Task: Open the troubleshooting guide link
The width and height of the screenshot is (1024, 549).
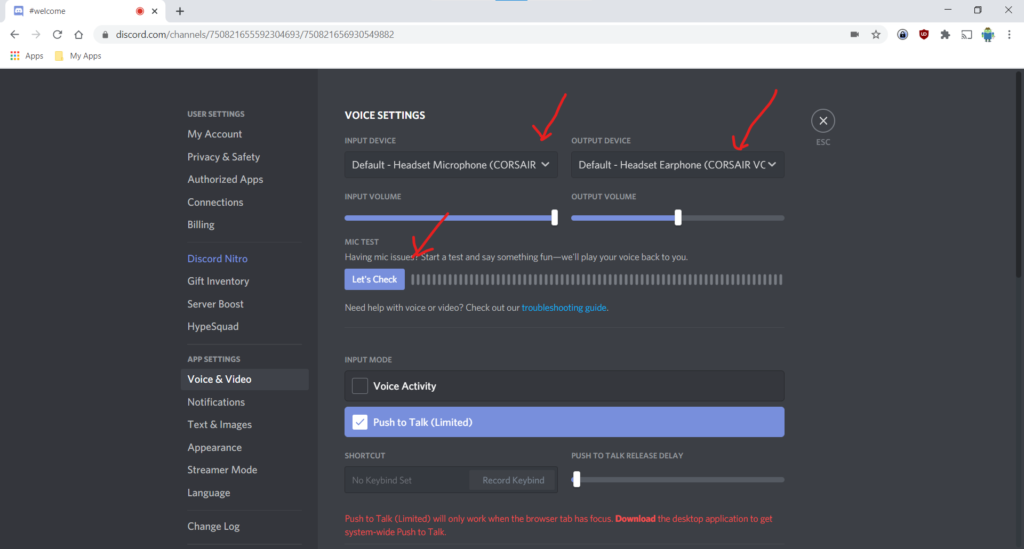Action: (x=564, y=307)
